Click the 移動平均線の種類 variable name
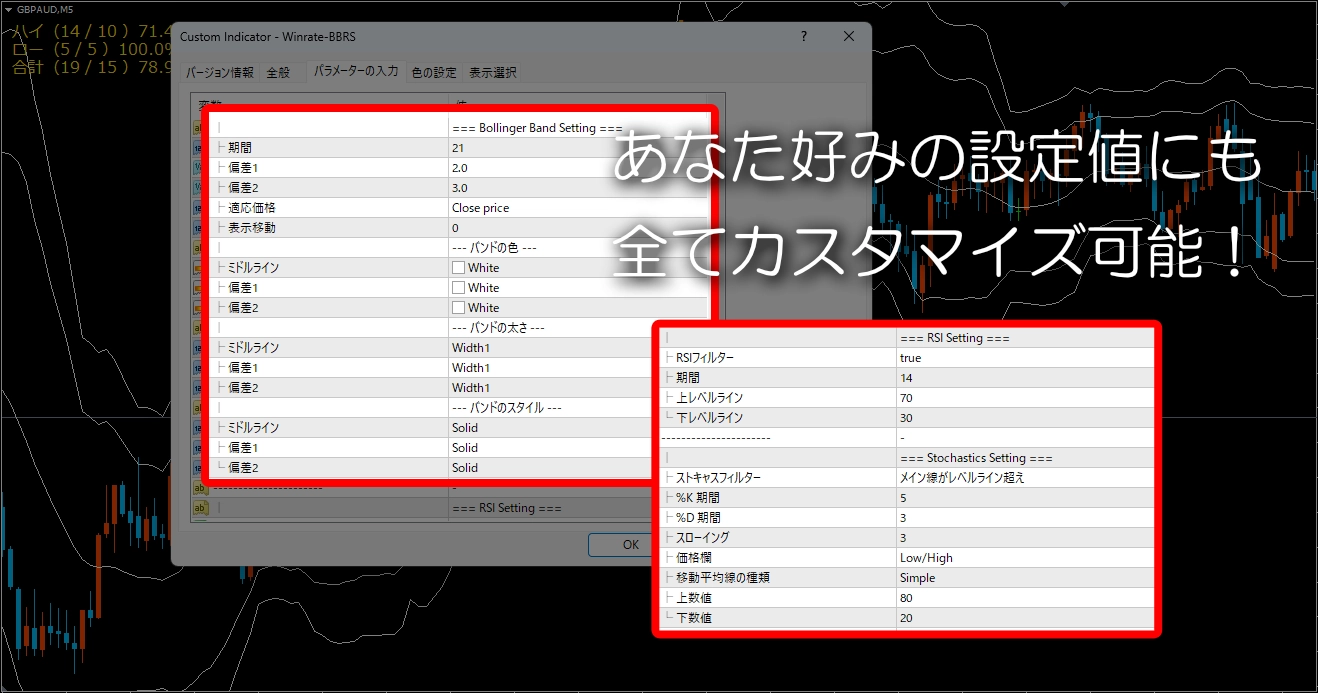This screenshot has width=1318, height=693. 722,578
